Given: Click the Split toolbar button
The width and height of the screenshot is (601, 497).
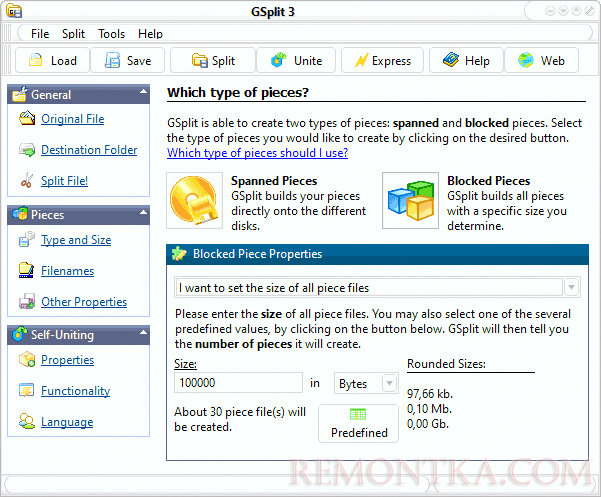Looking at the screenshot, I should (x=213, y=61).
